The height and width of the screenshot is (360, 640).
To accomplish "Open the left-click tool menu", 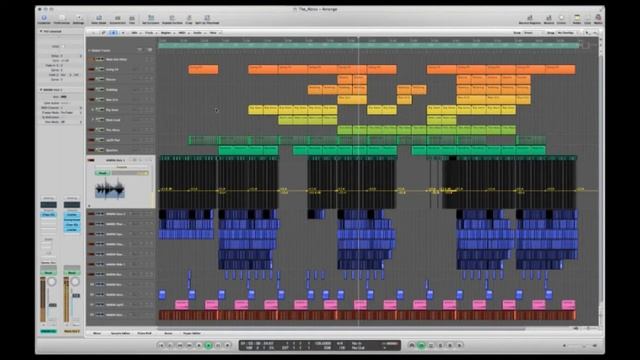I will click(587, 33).
